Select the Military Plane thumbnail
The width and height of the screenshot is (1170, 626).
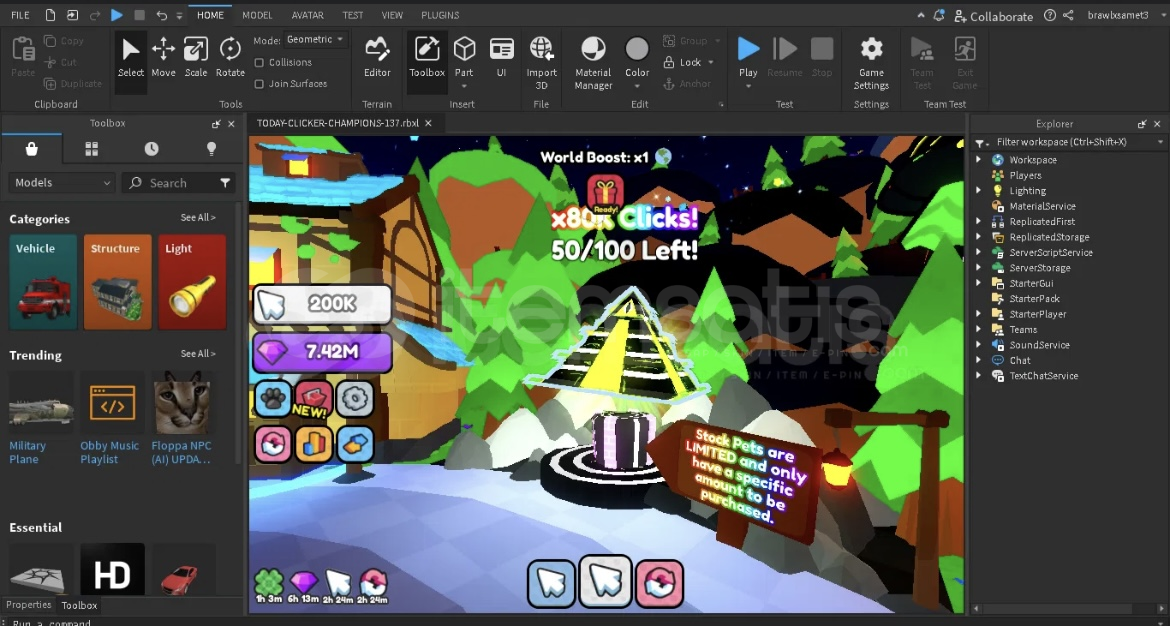[41, 403]
